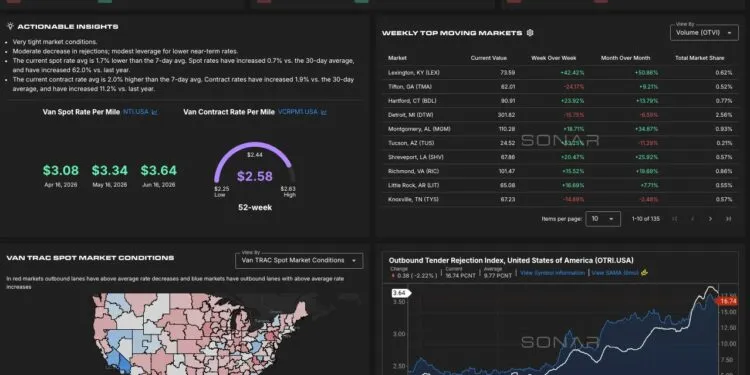Click View Symbol Information link
The width and height of the screenshot is (750, 375).
coord(552,273)
